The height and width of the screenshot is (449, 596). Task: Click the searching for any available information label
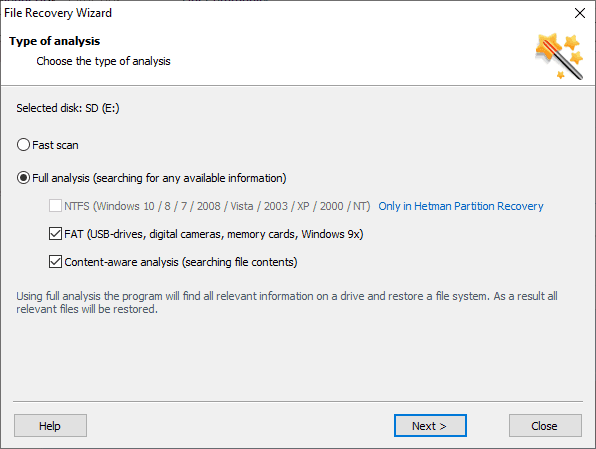190,178
